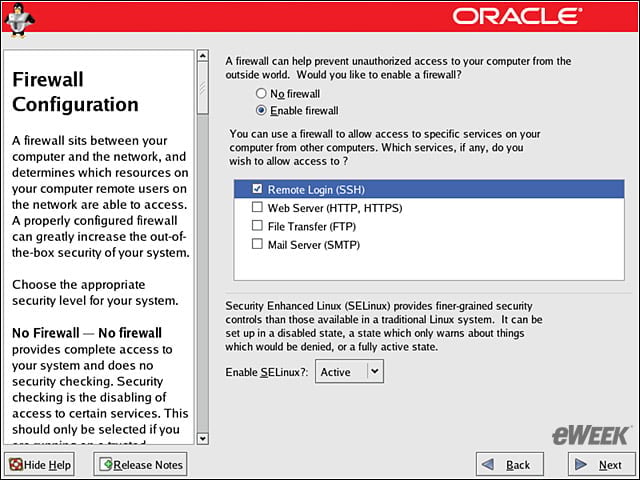The height and width of the screenshot is (480, 640).
Task: Click the help panel scroll down arrow
Action: (202, 439)
